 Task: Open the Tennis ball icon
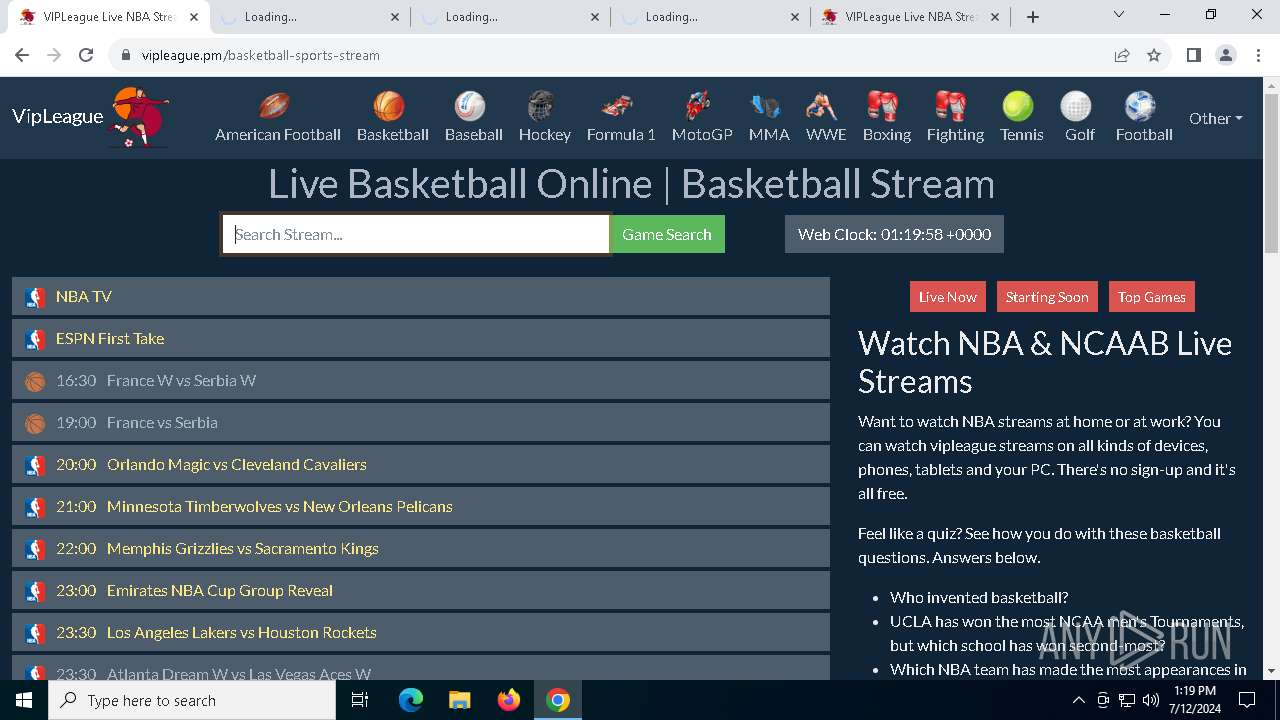tap(1018, 105)
